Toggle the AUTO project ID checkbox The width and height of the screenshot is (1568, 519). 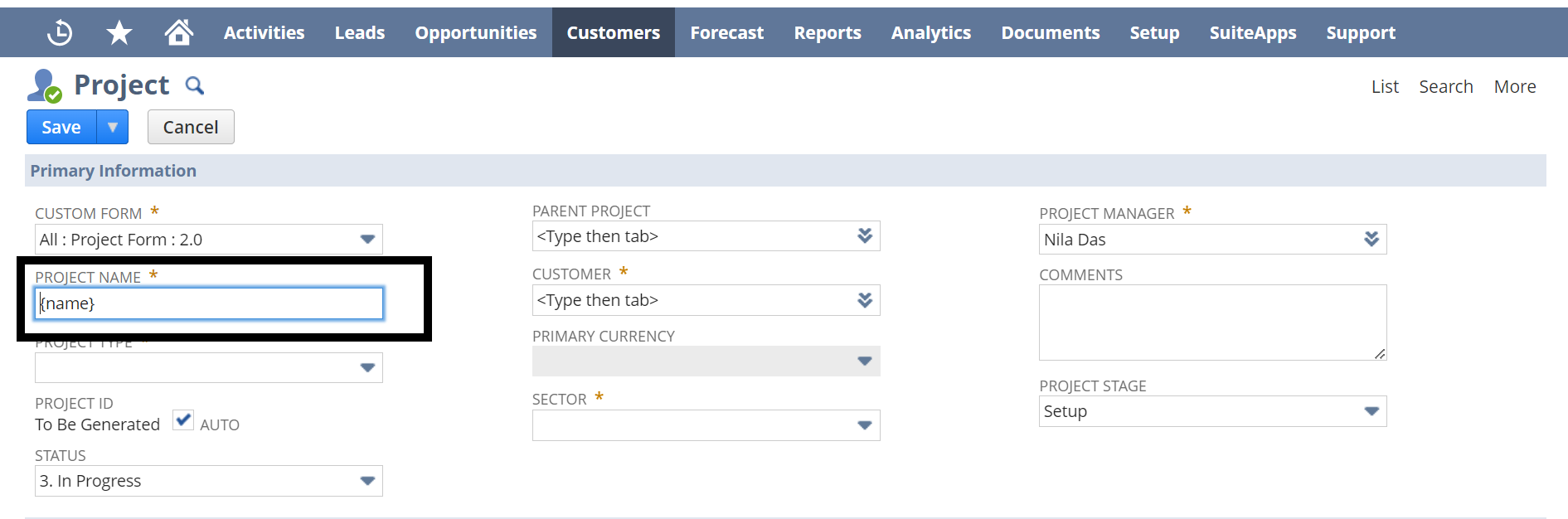(183, 420)
